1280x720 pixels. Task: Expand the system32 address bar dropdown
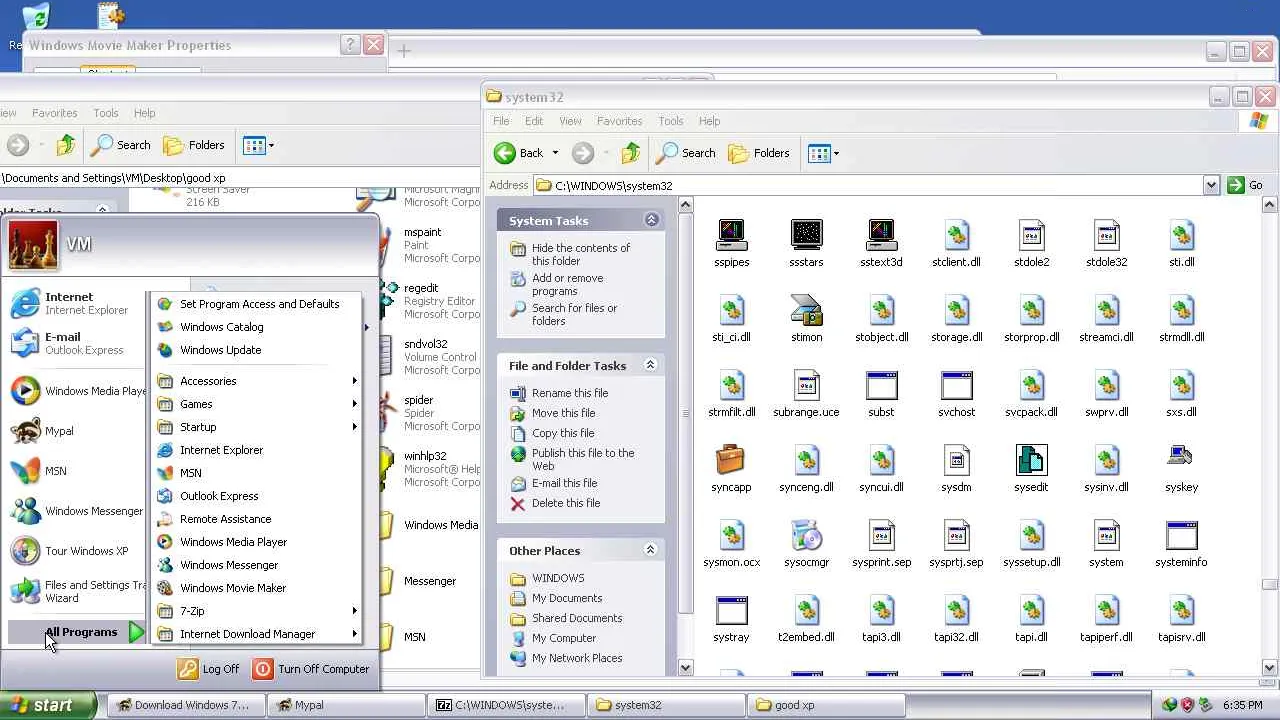[x=1211, y=185]
